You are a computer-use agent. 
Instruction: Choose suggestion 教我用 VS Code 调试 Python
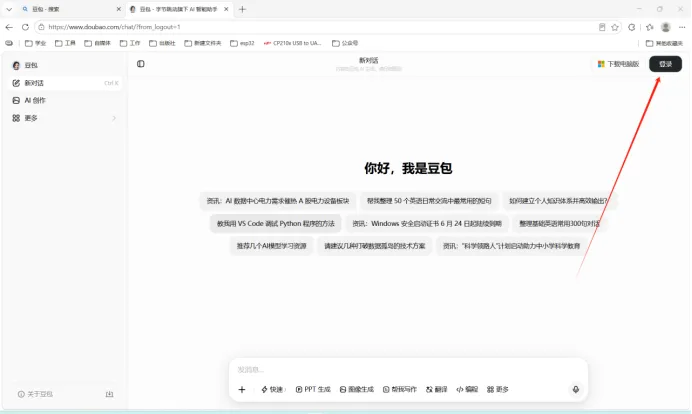pyautogui.click(x=275, y=224)
